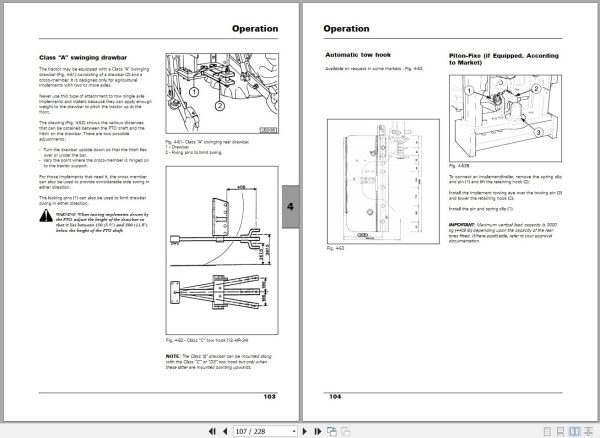
Task: Click the Piton-Fixe (if Equipped) heading
Action: click(504, 59)
